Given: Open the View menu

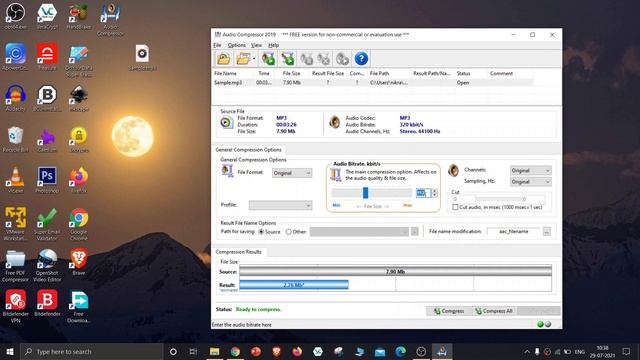Looking at the screenshot, I should [256, 45].
